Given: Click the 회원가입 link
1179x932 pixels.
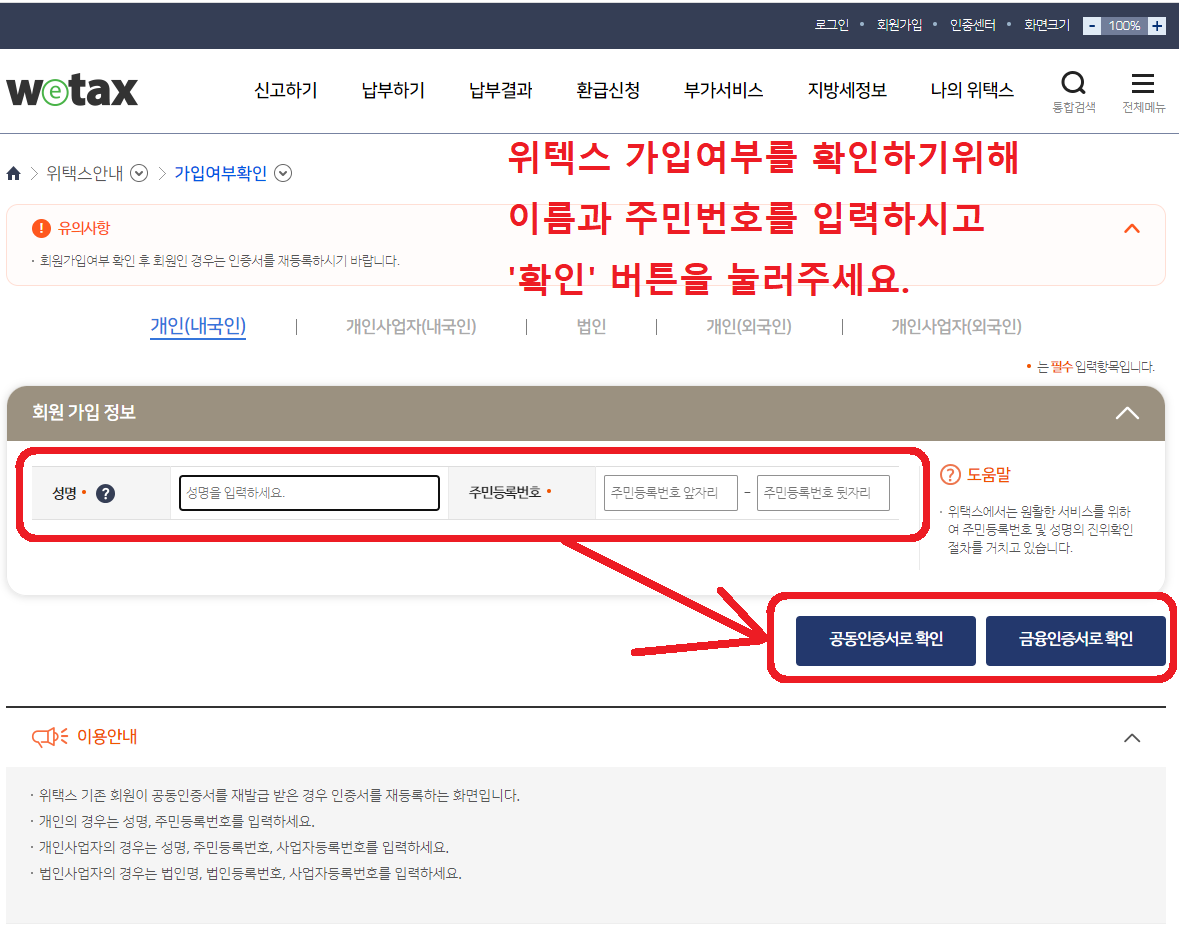Looking at the screenshot, I should coord(899,25).
